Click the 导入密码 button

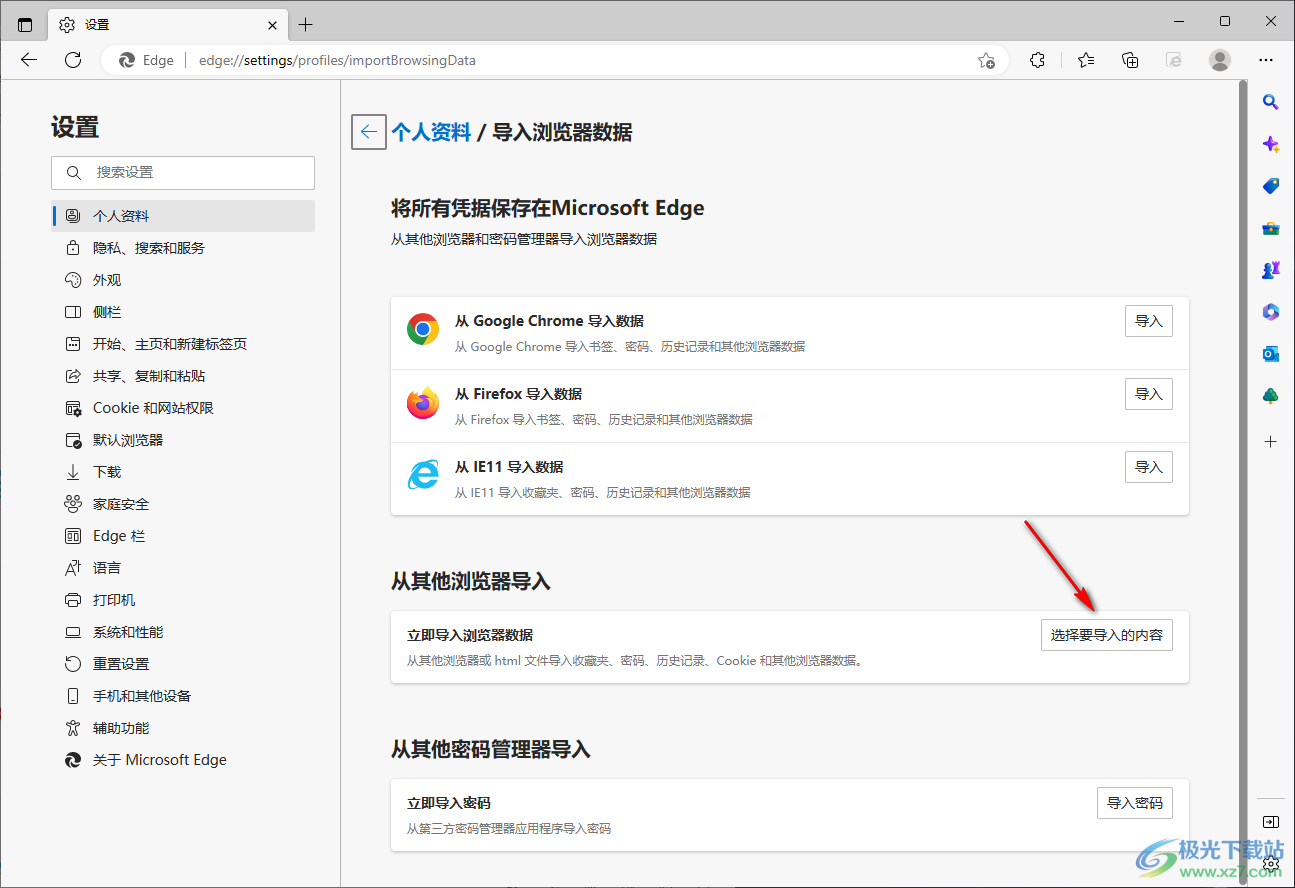pyautogui.click(x=1135, y=803)
